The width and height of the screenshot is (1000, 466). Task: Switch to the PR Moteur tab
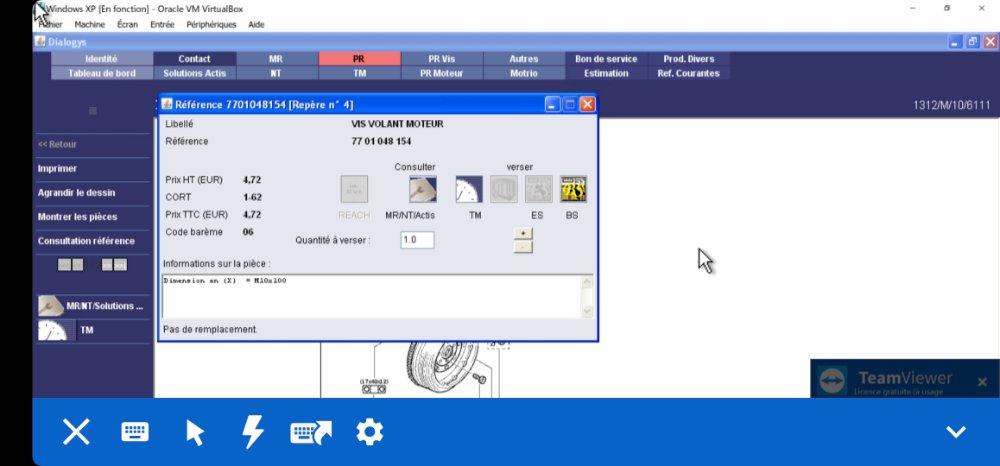pyautogui.click(x=440, y=73)
